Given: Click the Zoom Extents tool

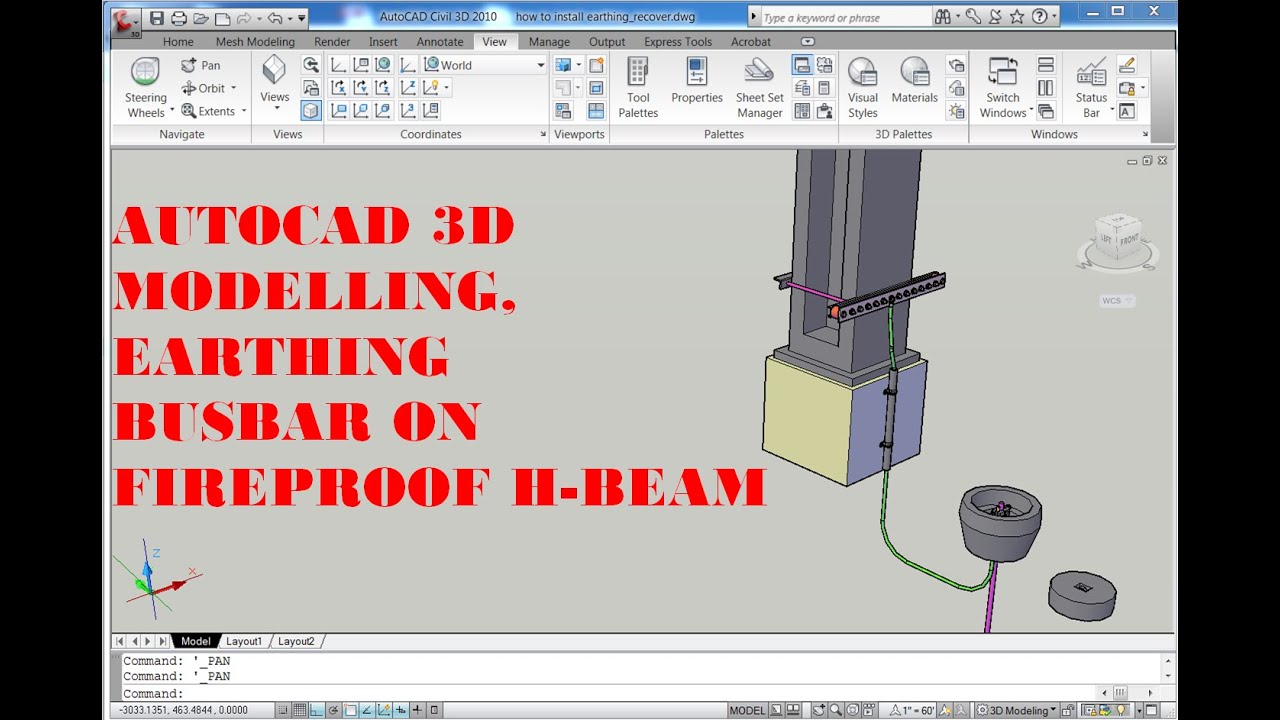Looking at the screenshot, I should pos(209,111).
